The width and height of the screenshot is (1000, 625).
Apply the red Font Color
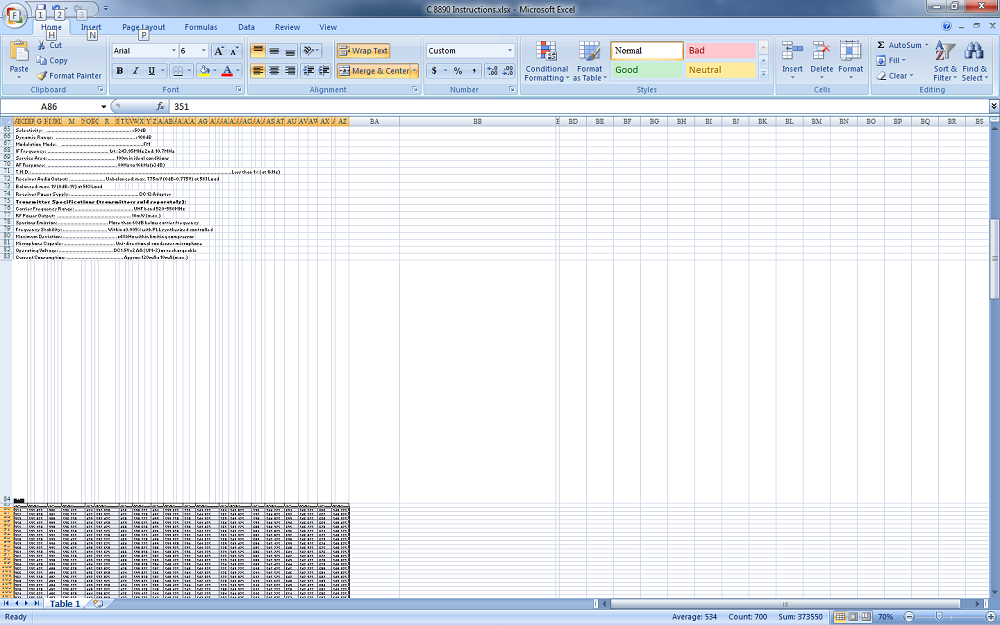click(227, 71)
